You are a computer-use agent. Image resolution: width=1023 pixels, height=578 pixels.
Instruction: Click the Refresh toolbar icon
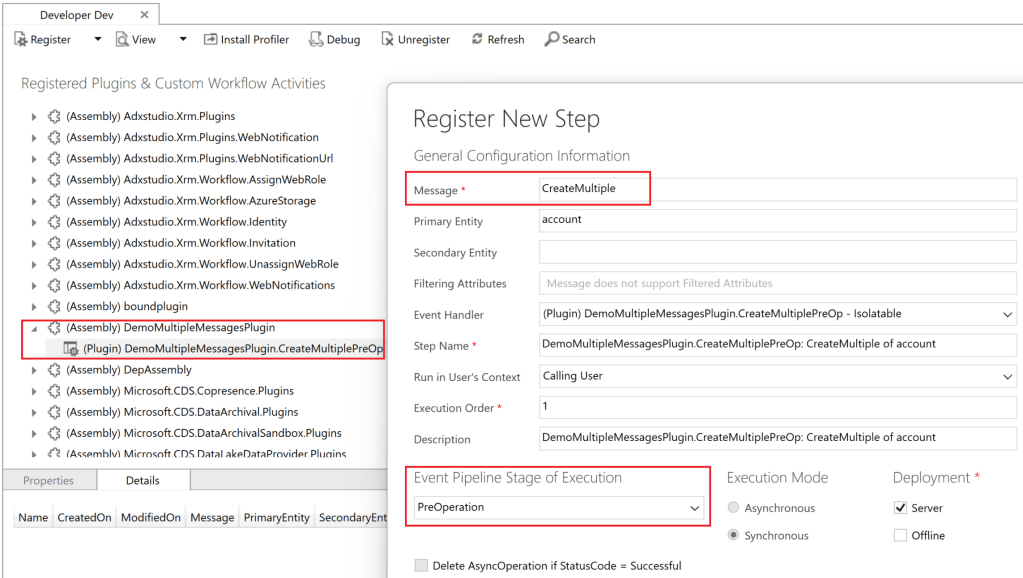click(x=476, y=40)
